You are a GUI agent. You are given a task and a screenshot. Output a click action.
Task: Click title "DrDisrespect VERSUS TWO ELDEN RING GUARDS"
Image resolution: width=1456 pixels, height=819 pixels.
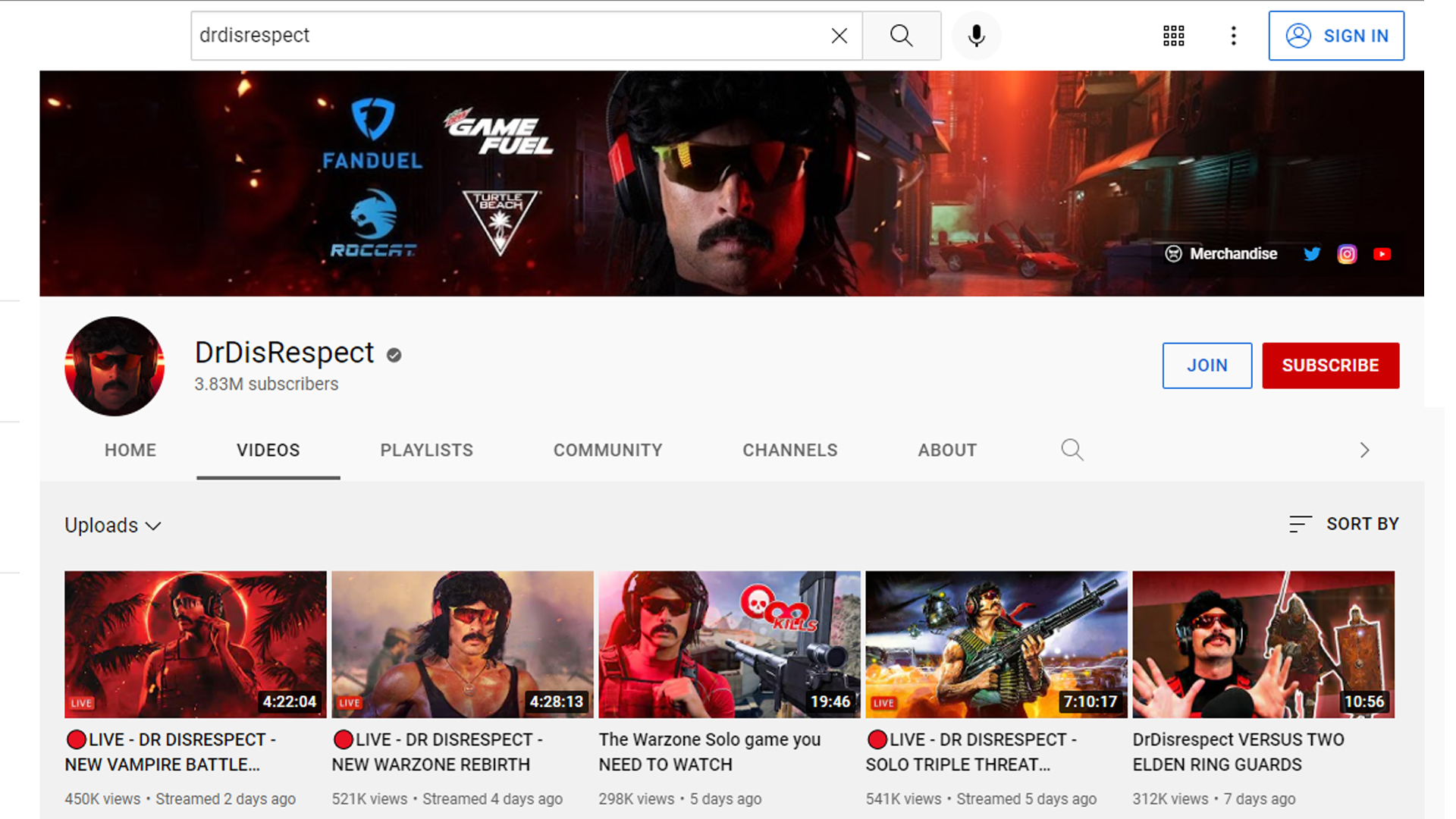(1238, 752)
